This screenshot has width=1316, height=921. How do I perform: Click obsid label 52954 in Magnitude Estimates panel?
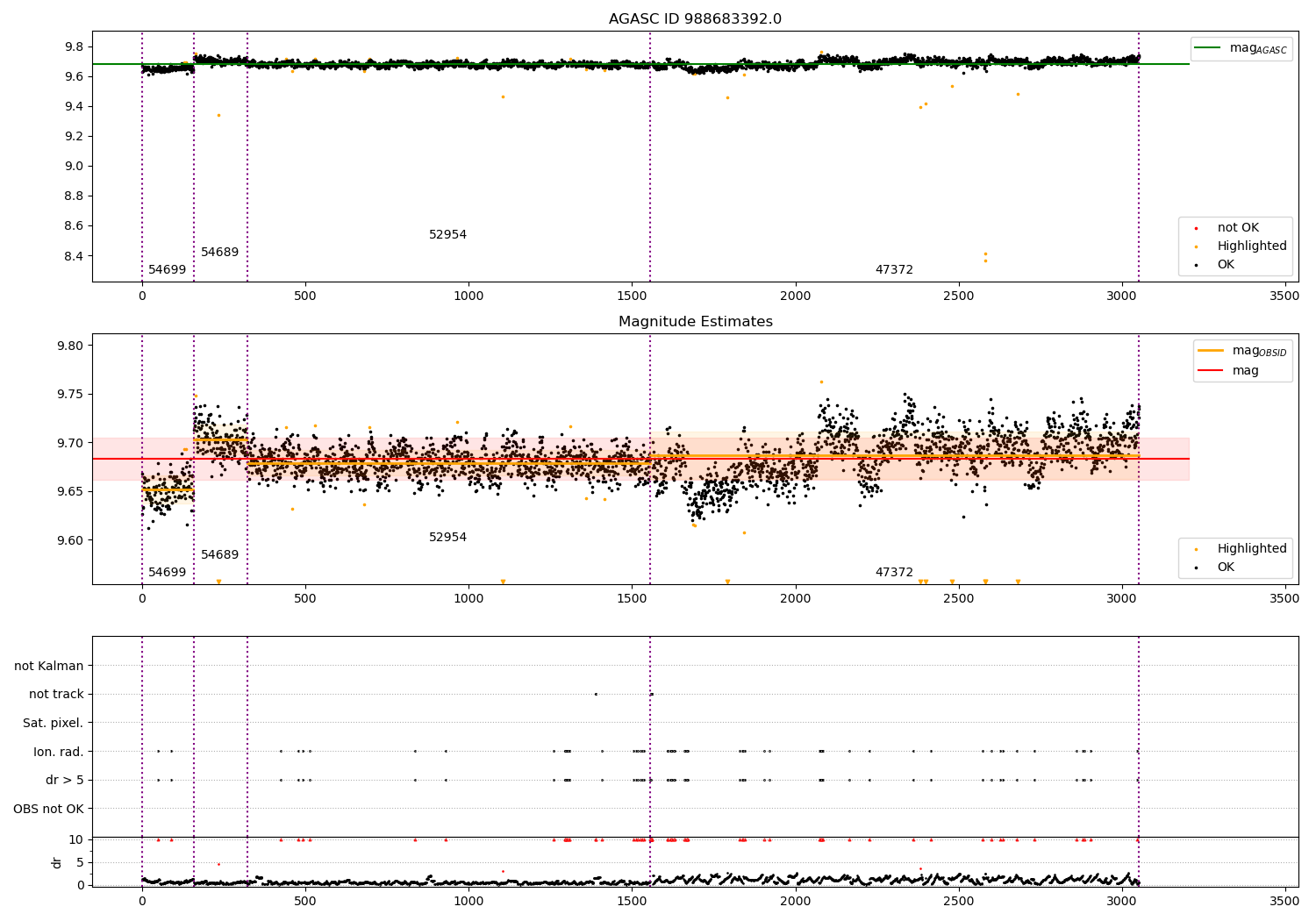(447, 538)
